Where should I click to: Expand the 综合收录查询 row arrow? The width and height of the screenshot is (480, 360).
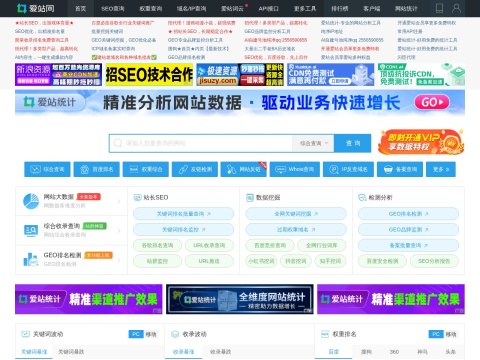[x=119, y=230]
